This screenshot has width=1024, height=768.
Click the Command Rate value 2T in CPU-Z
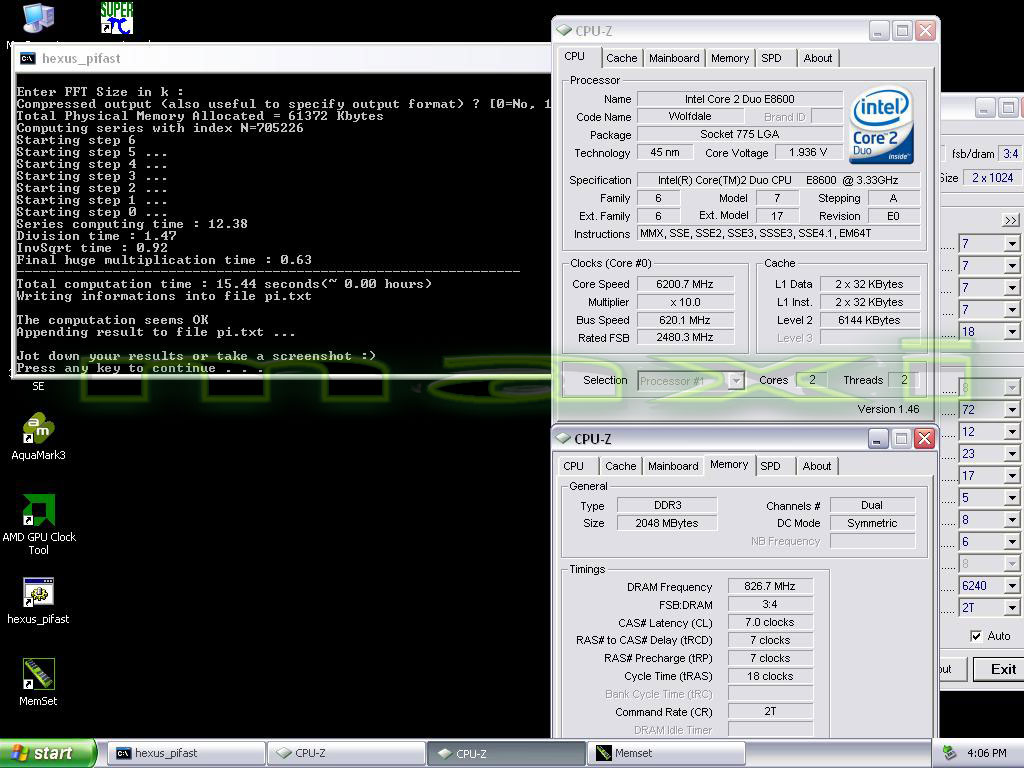pos(770,711)
